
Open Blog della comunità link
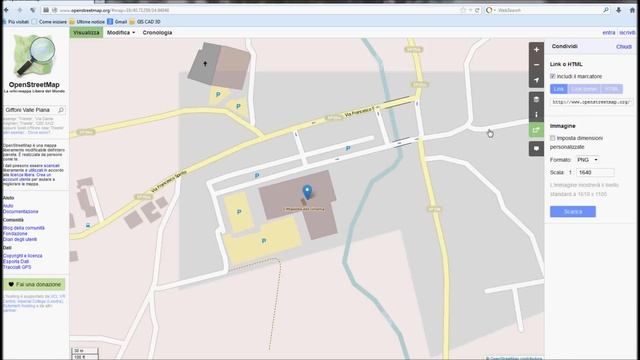click(x=24, y=228)
